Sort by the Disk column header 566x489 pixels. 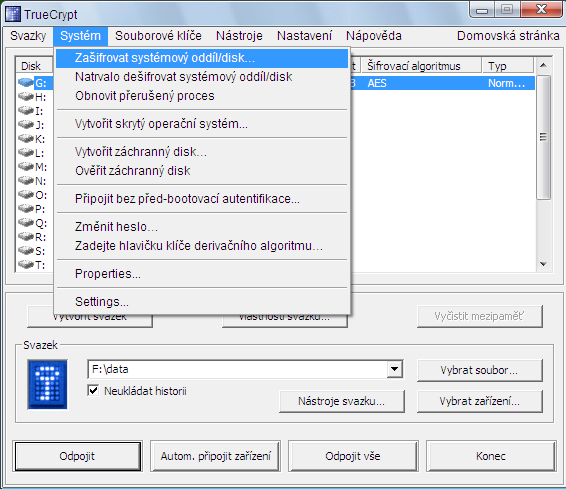pyautogui.click(x=34, y=66)
